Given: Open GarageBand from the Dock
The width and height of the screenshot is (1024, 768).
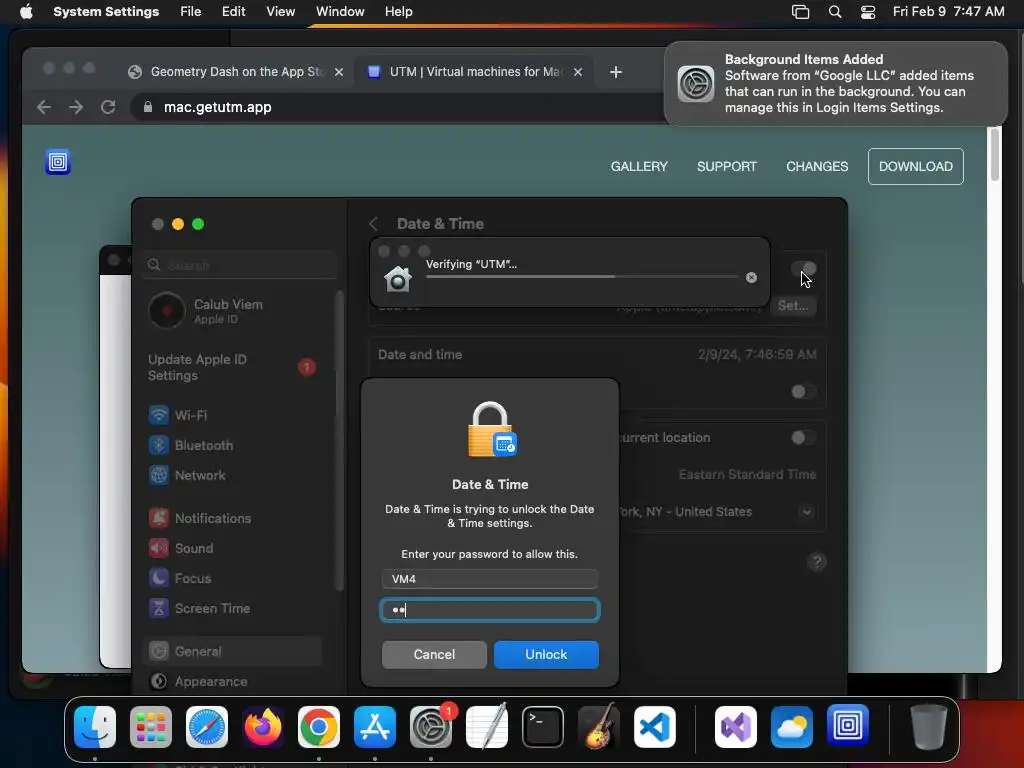Looking at the screenshot, I should 599,727.
